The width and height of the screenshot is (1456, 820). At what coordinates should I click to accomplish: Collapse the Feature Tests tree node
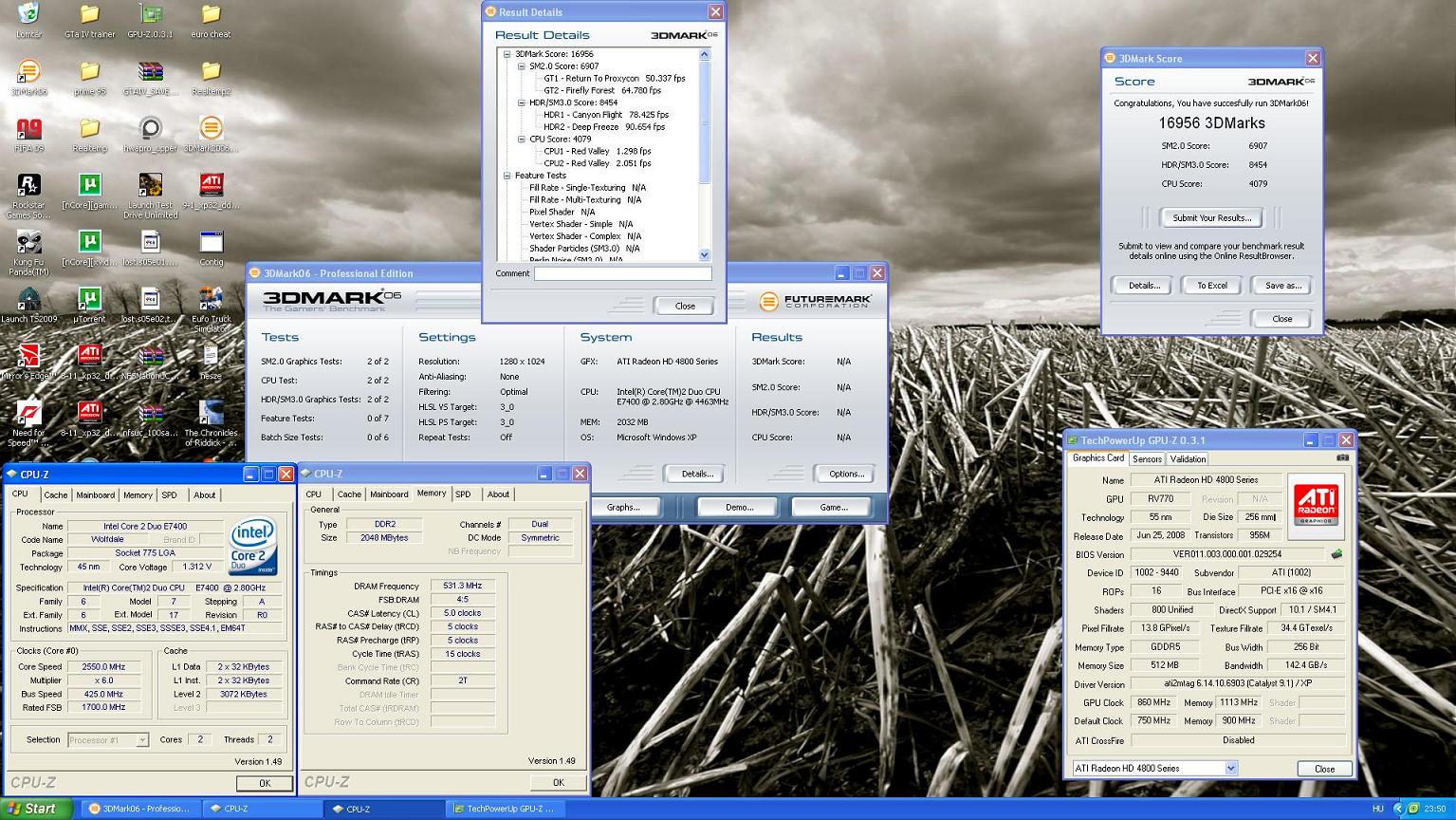507,176
